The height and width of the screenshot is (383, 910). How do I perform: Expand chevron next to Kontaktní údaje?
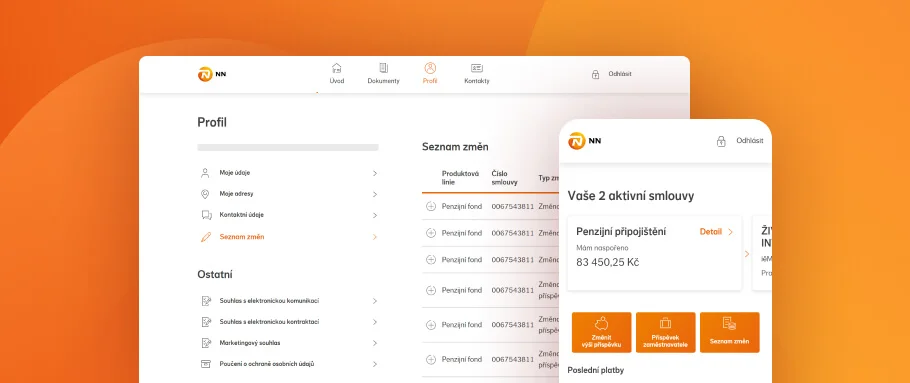(375, 215)
